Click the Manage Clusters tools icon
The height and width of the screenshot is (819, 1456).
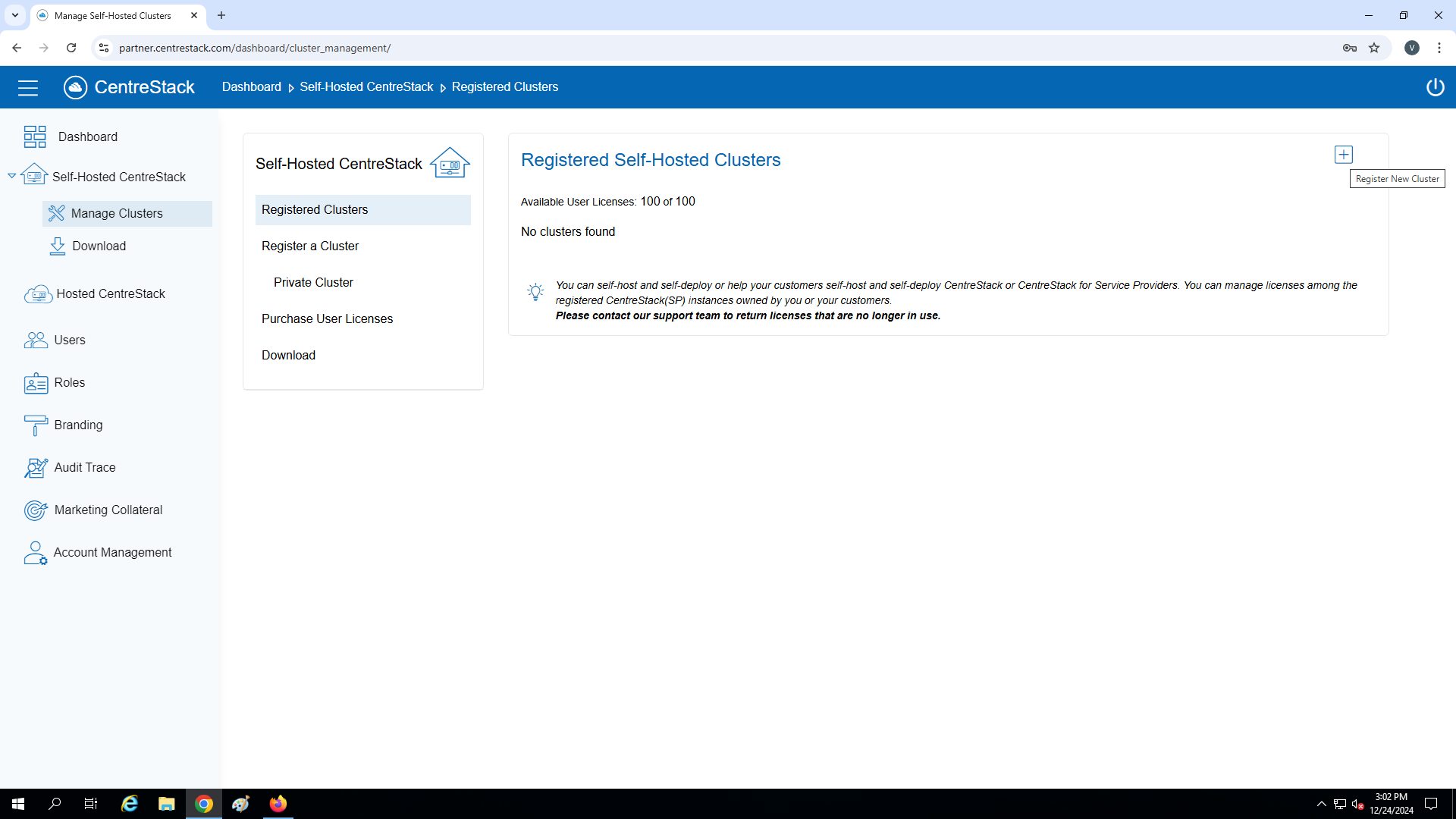click(x=56, y=213)
